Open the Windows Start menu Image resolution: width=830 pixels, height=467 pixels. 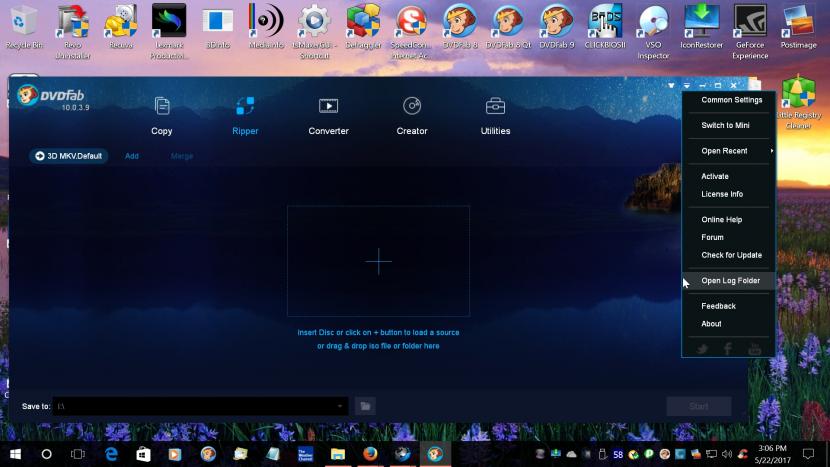click(15, 454)
